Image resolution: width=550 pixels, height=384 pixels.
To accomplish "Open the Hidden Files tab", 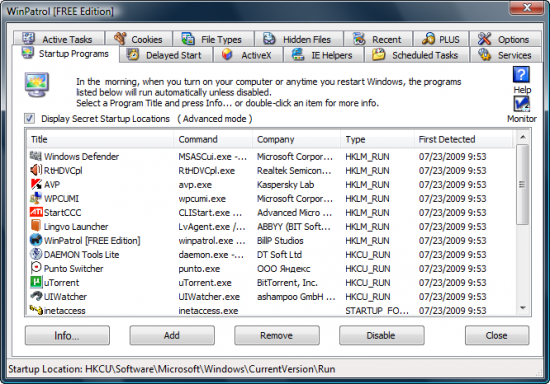I will pos(299,39).
